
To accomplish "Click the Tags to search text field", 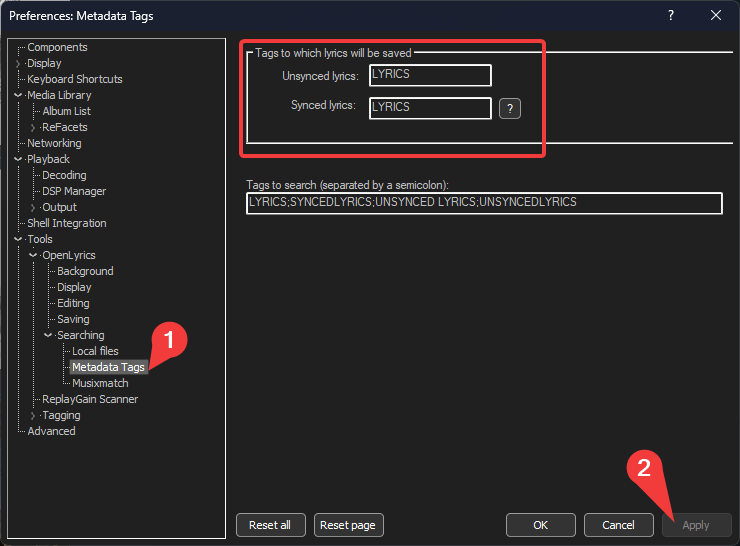I will tap(484, 203).
